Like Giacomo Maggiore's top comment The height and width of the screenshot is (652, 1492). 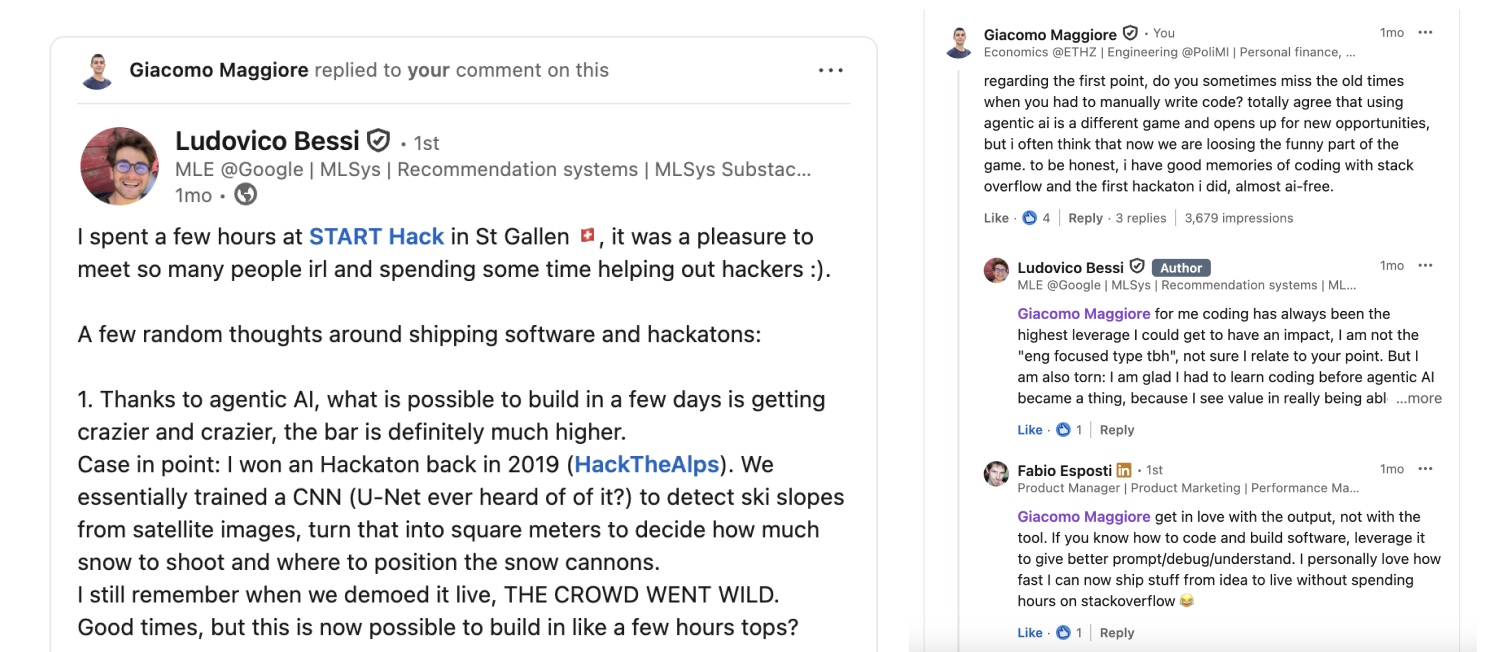click(x=996, y=218)
